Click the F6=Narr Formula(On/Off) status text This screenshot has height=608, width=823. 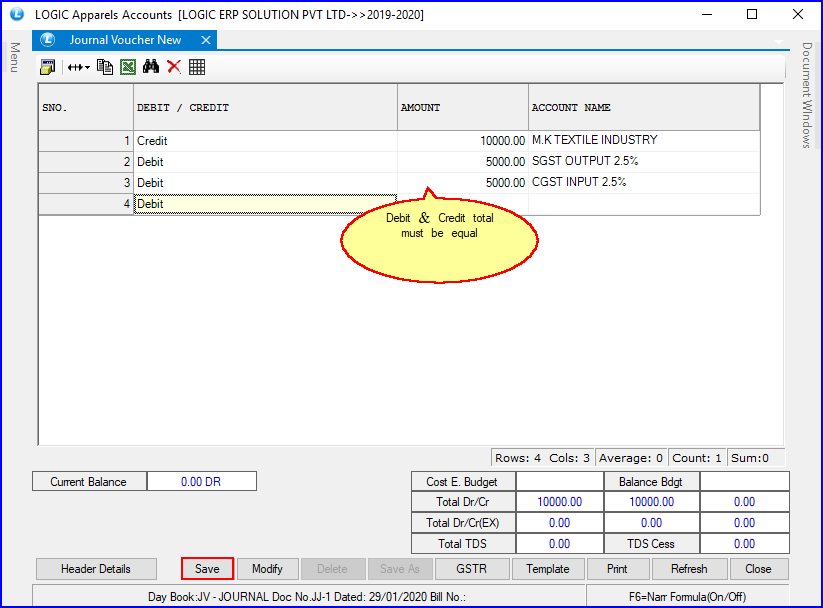tap(688, 596)
